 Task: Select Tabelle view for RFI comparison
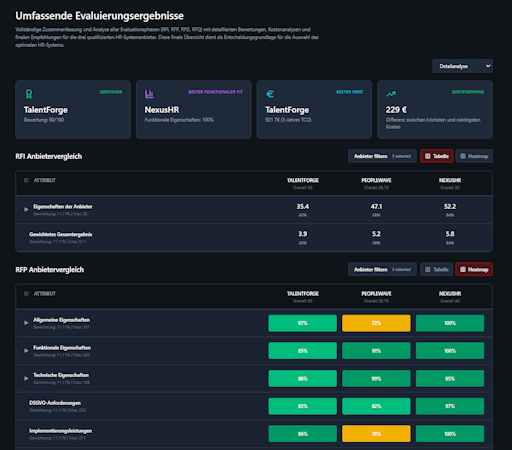[x=436, y=156]
